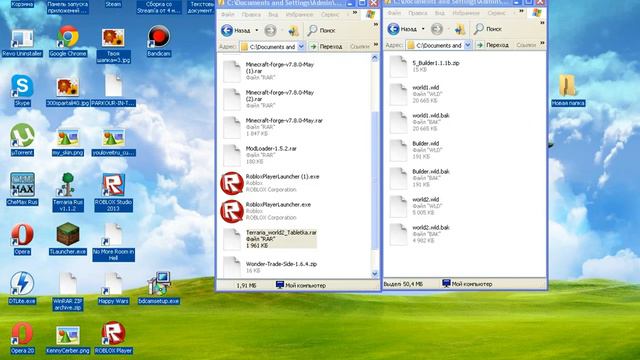Image resolution: width=640 pixels, height=360 pixels.
Task: Select RobloxPlayerLauncher.exe in left window
Action: (x=266, y=211)
